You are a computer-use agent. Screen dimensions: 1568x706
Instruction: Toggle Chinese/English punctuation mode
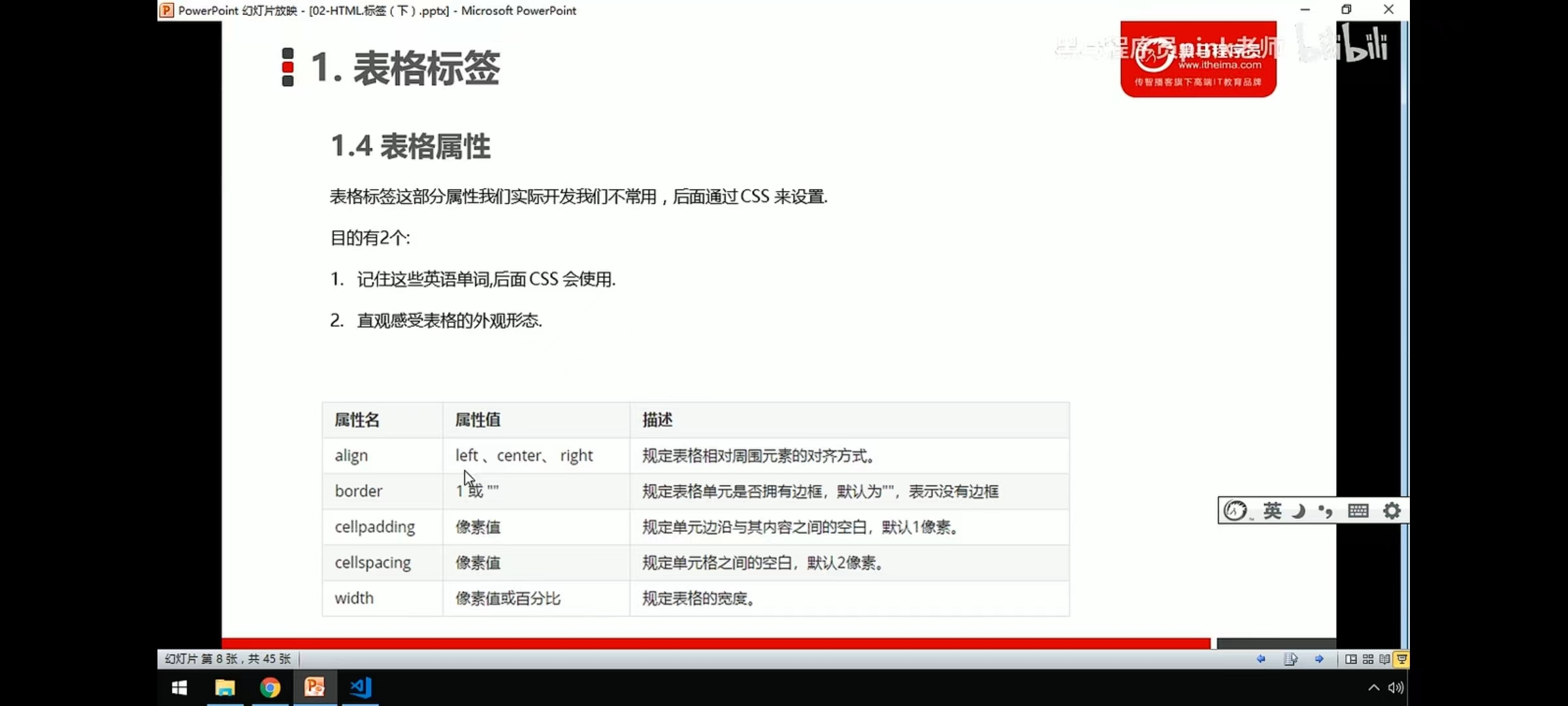[1325, 511]
